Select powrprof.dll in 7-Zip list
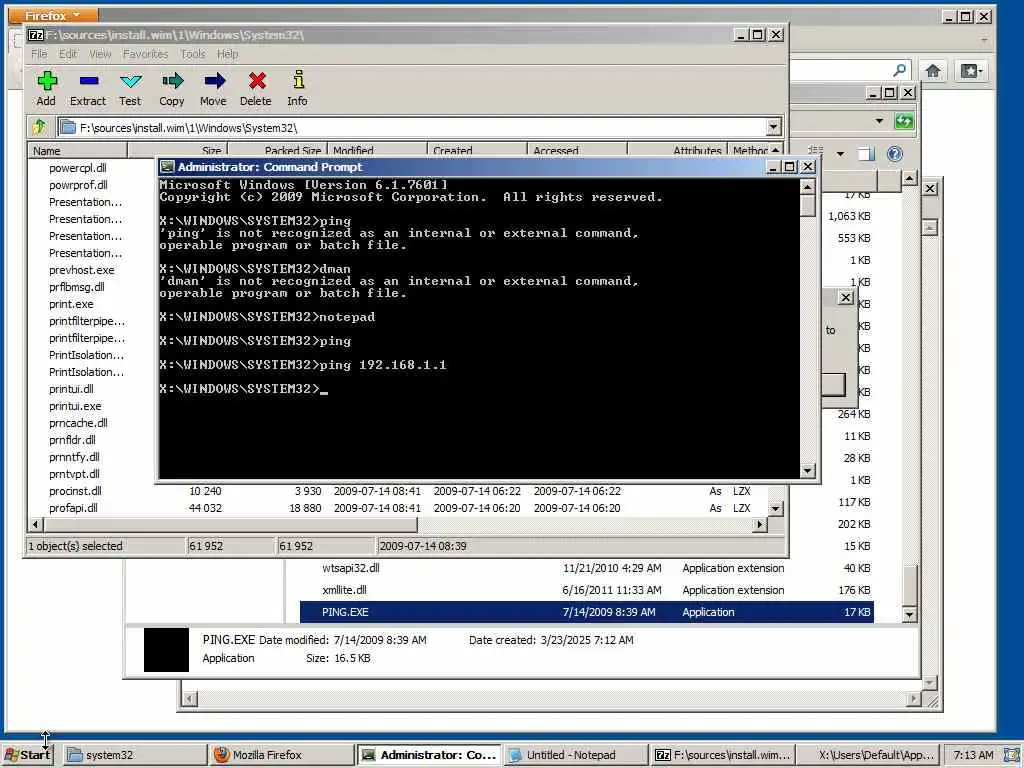Image resolution: width=1024 pixels, height=768 pixels. [78, 185]
